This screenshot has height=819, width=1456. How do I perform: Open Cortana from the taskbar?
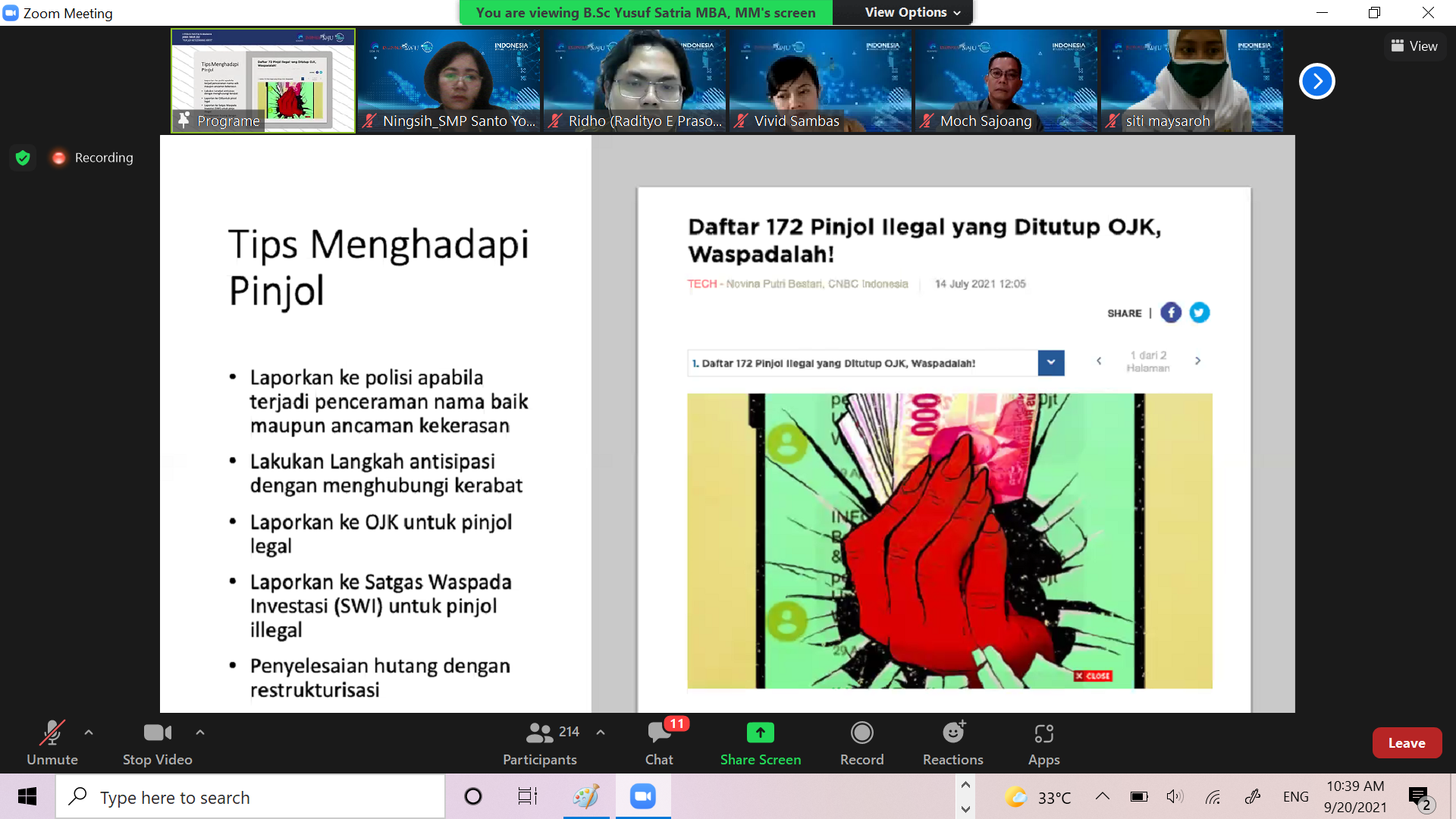point(473,796)
